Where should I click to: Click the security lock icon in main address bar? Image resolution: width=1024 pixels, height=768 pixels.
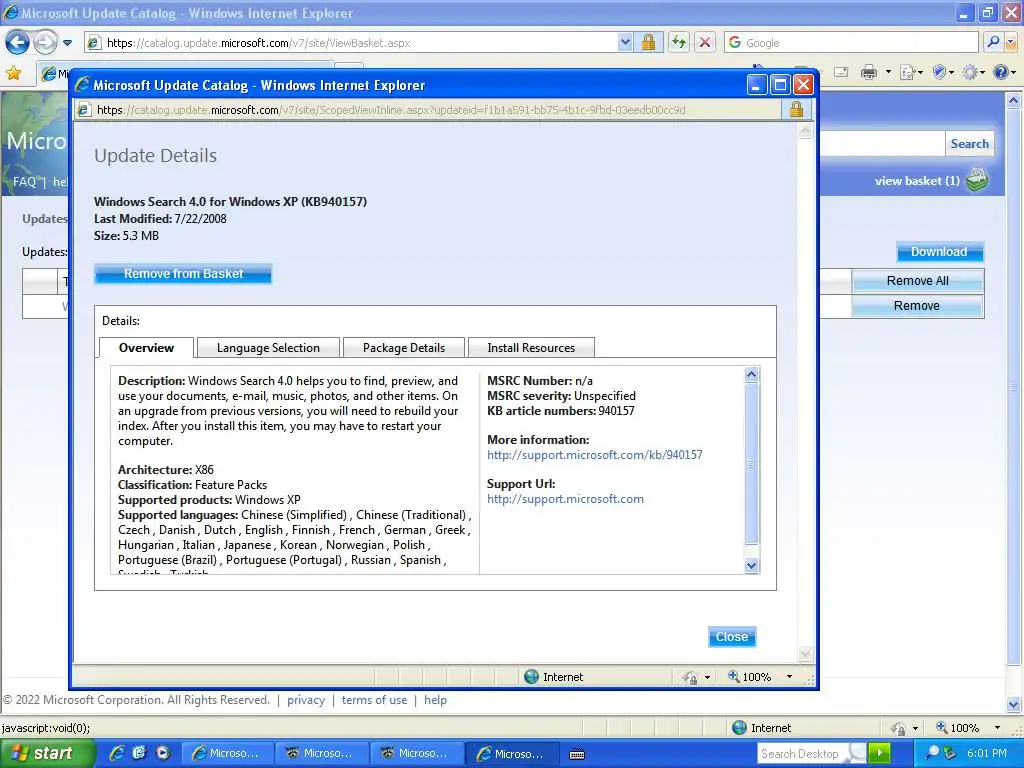(648, 42)
